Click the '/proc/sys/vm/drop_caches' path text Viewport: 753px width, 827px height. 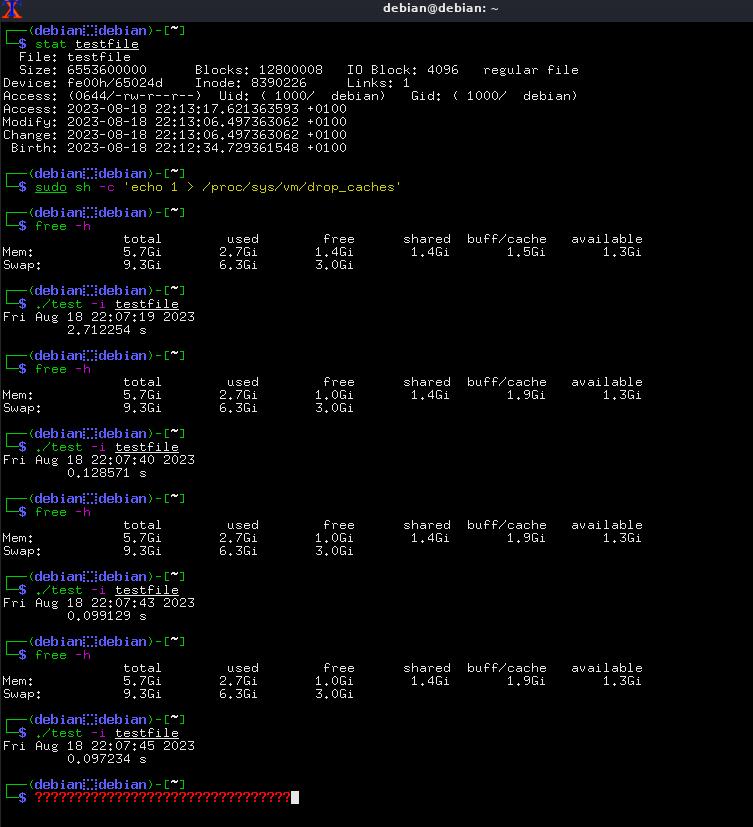(x=298, y=187)
